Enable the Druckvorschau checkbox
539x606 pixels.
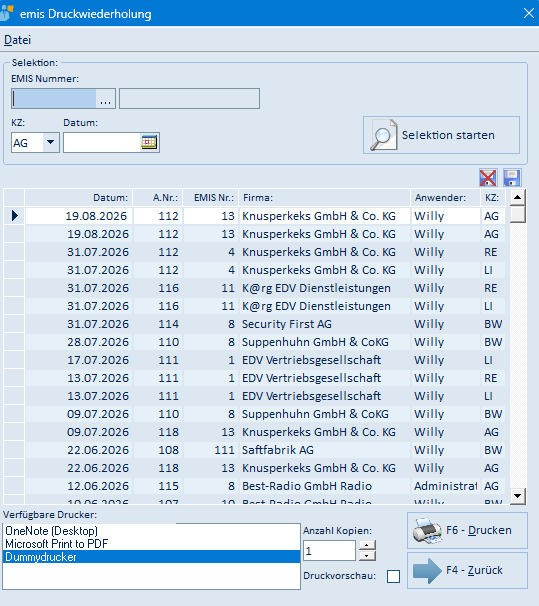pos(393,576)
